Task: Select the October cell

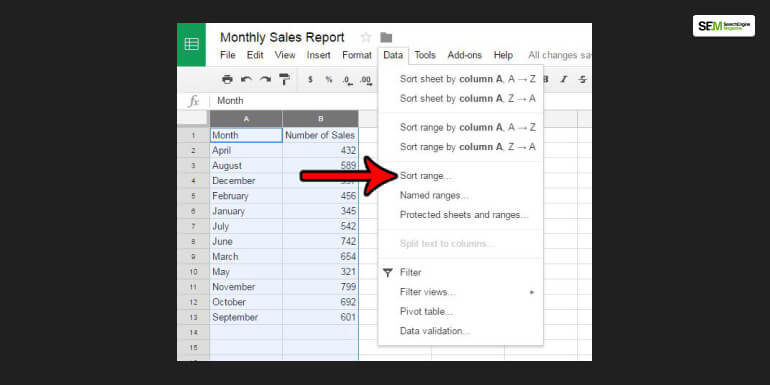Action: pos(246,302)
